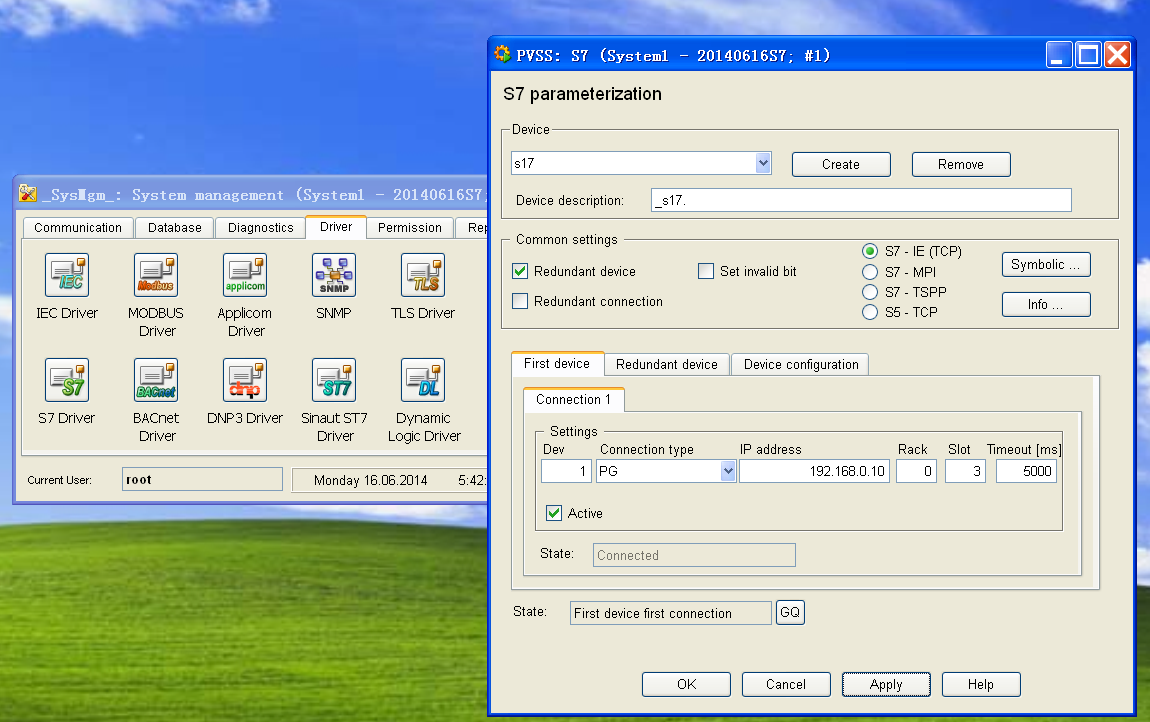Click the Timeout [ms] field
Screen dimensions: 1150x722
[x=1026, y=471]
